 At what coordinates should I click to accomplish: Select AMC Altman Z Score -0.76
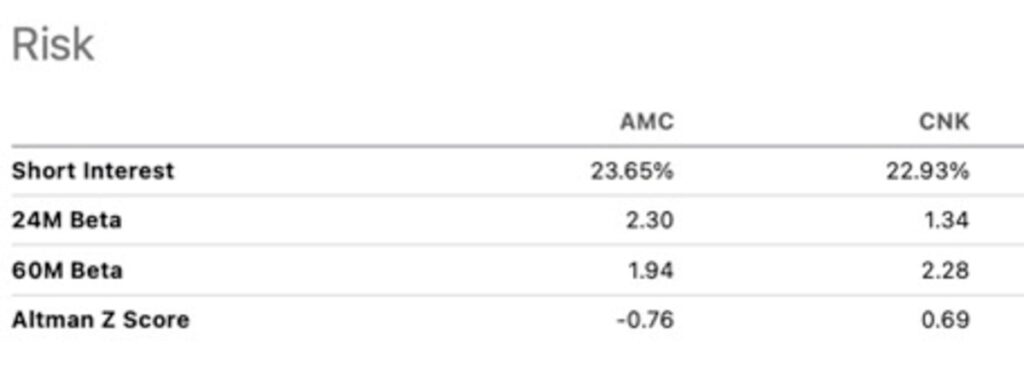tap(643, 320)
